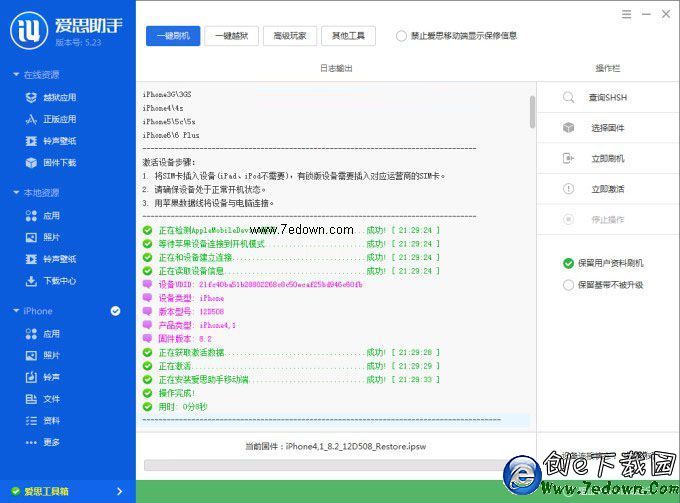This screenshot has width=680, height=503.
Task: Click the 爱思助手 i4 logo icon
Action: [29, 30]
